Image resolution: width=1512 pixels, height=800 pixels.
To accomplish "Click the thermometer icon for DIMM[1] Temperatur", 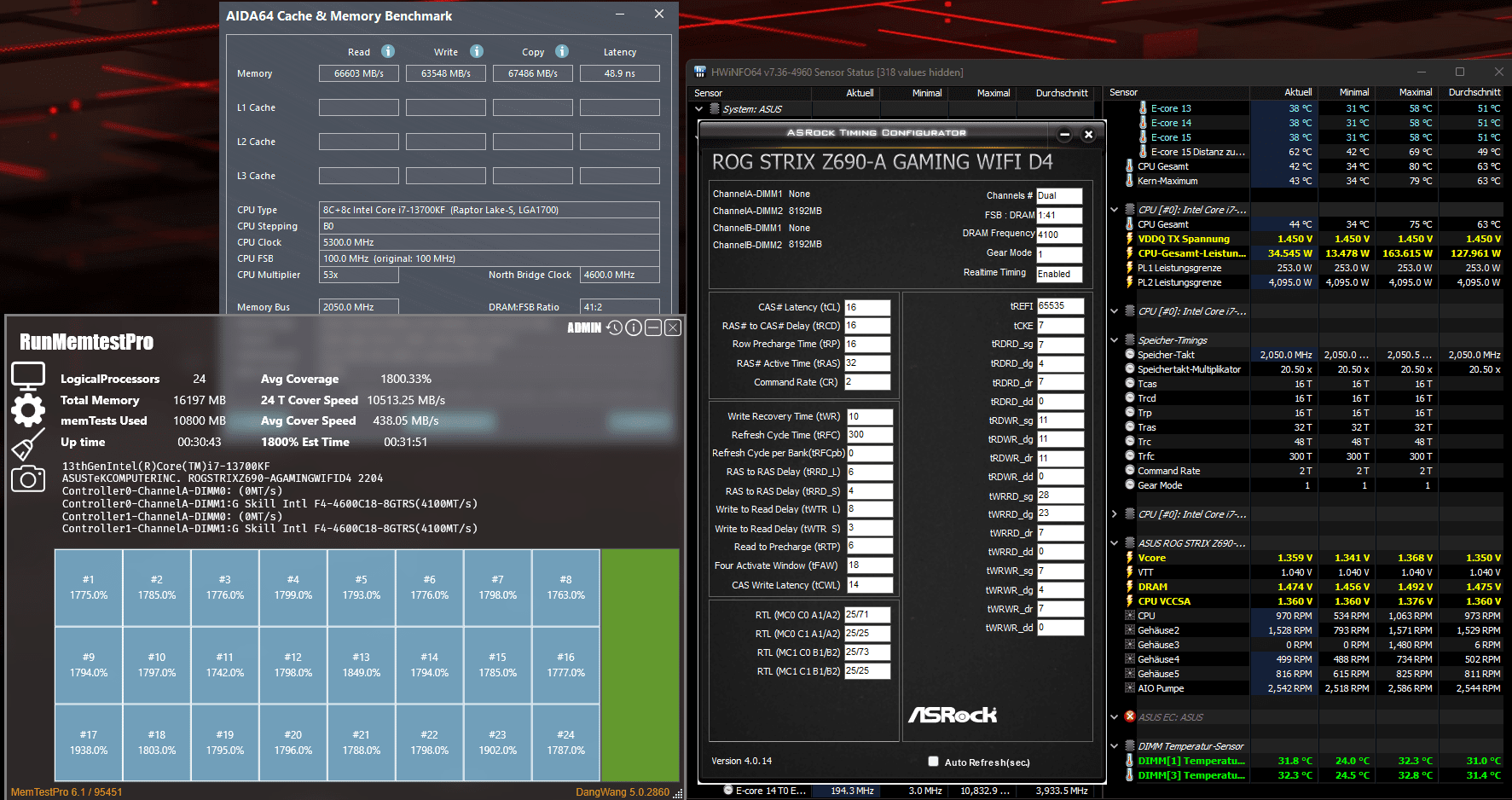I will (x=1130, y=761).
